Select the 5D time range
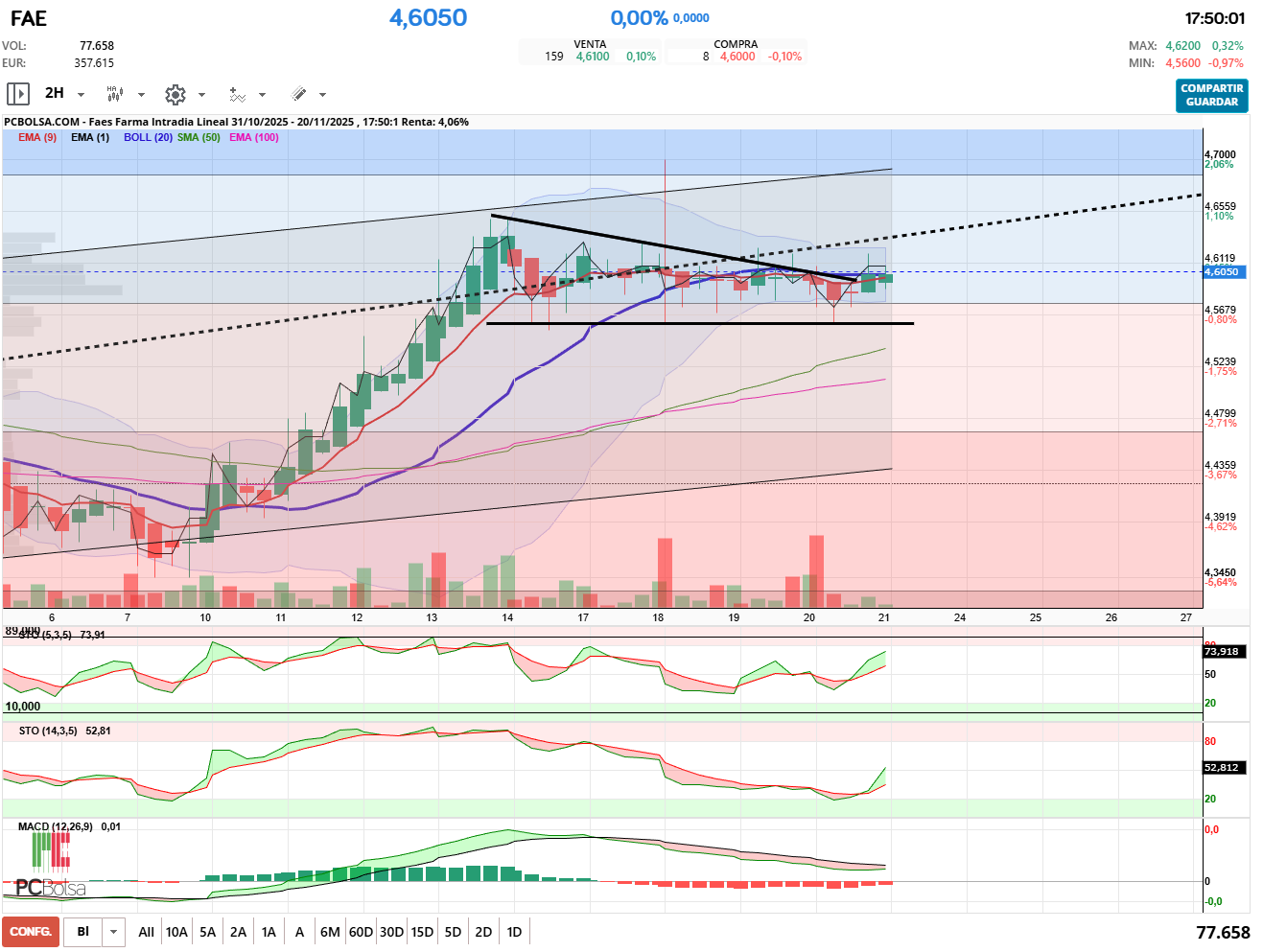The height and width of the screenshot is (952, 1263). (453, 932)
